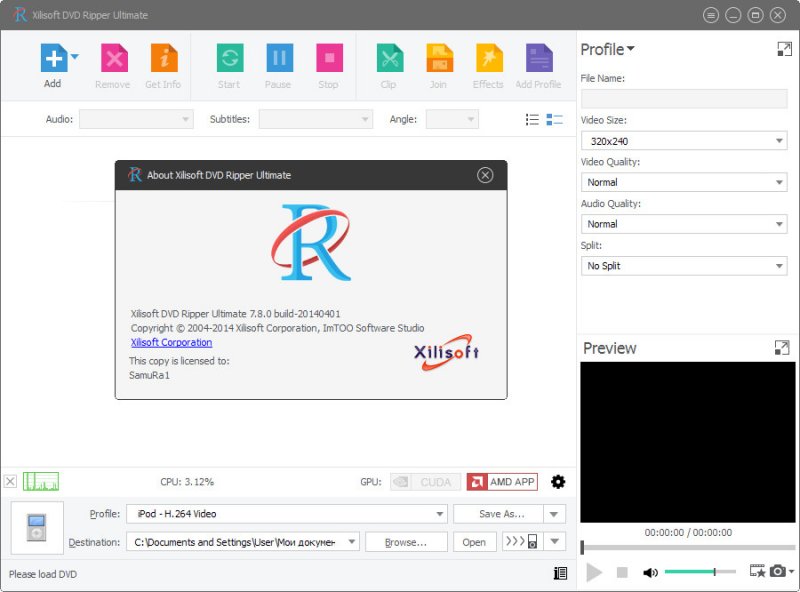The width and height of the screenshot is (800, 592).
Task: Expand the Profile panel icon
Action: (x=784, y=49)
